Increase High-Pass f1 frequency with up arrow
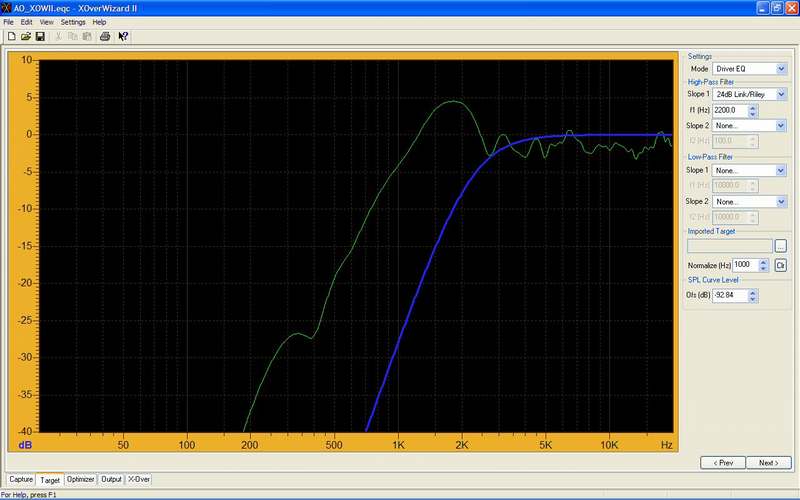 [753, 107]
